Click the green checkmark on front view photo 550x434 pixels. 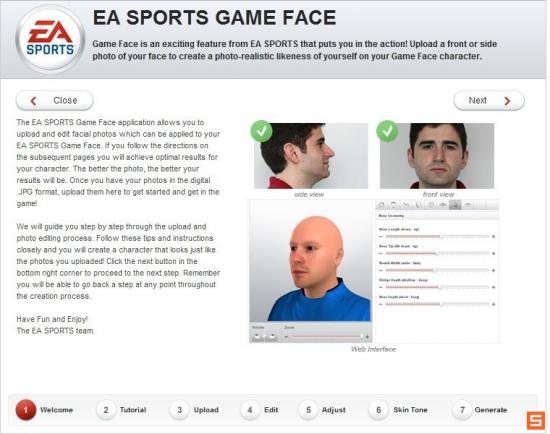387,131
